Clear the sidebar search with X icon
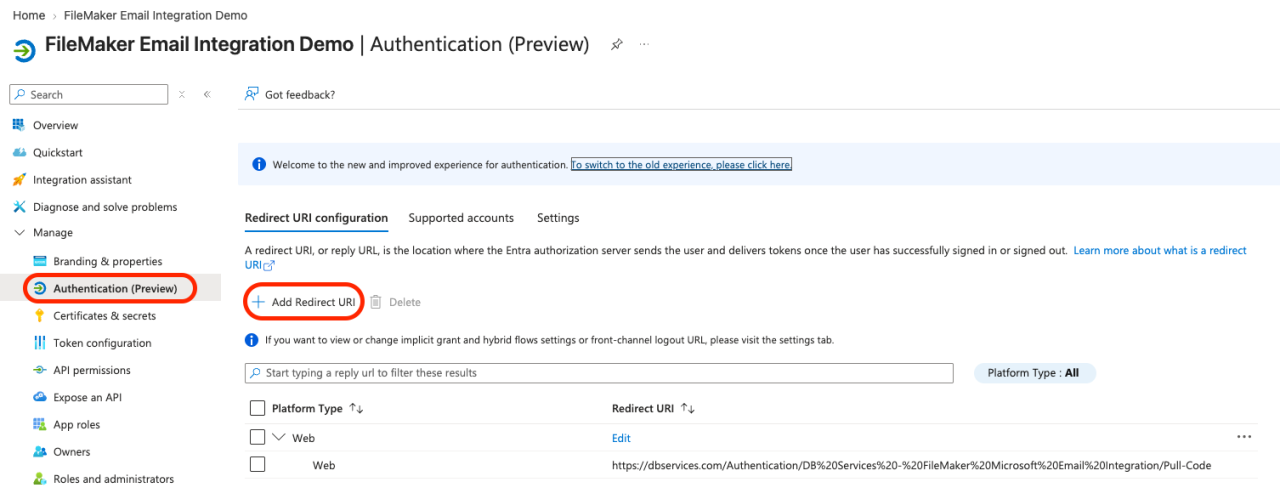1280x499 pixels. coord(182,94)
